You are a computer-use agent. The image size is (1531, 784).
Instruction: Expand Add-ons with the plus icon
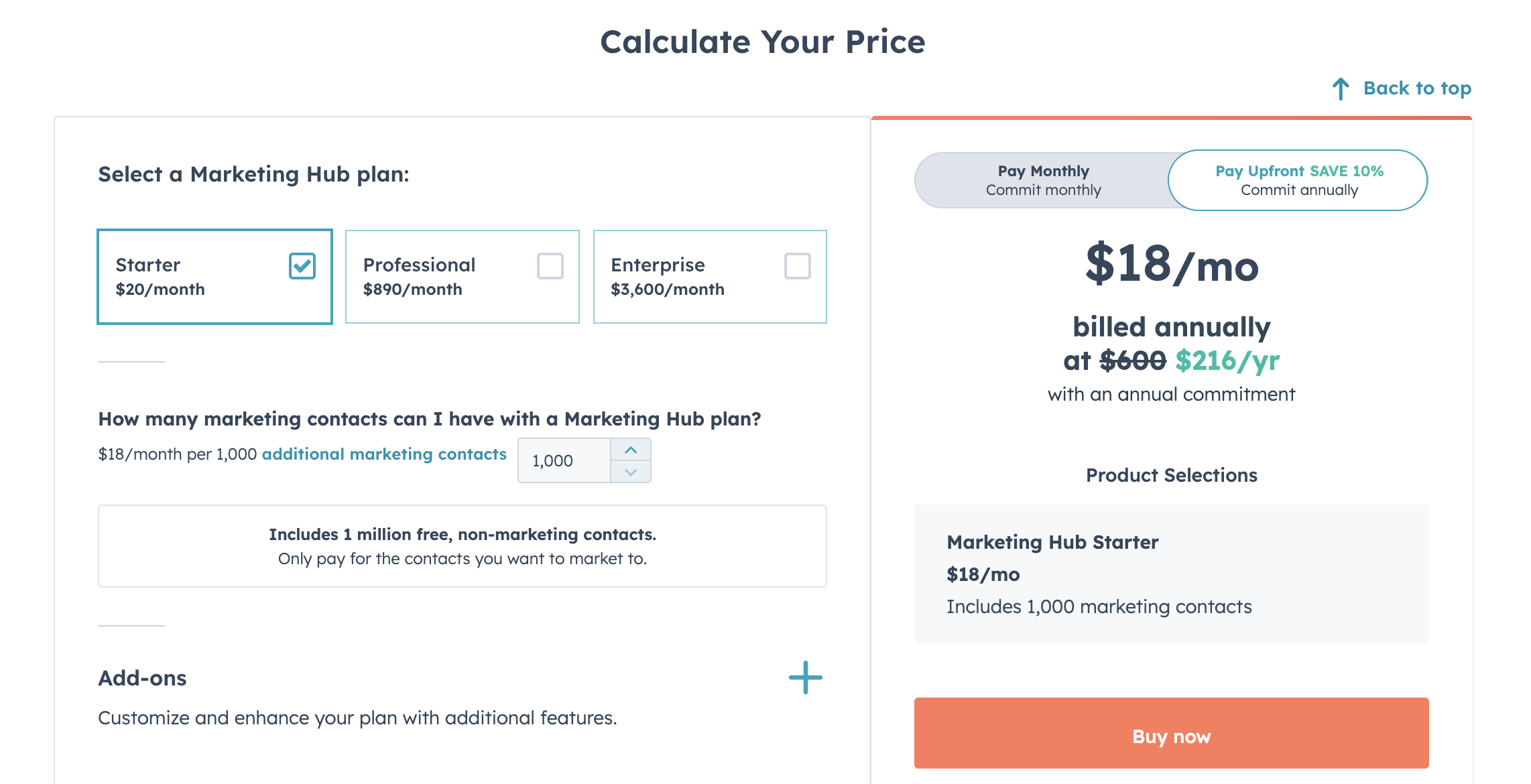coord(805,677)
